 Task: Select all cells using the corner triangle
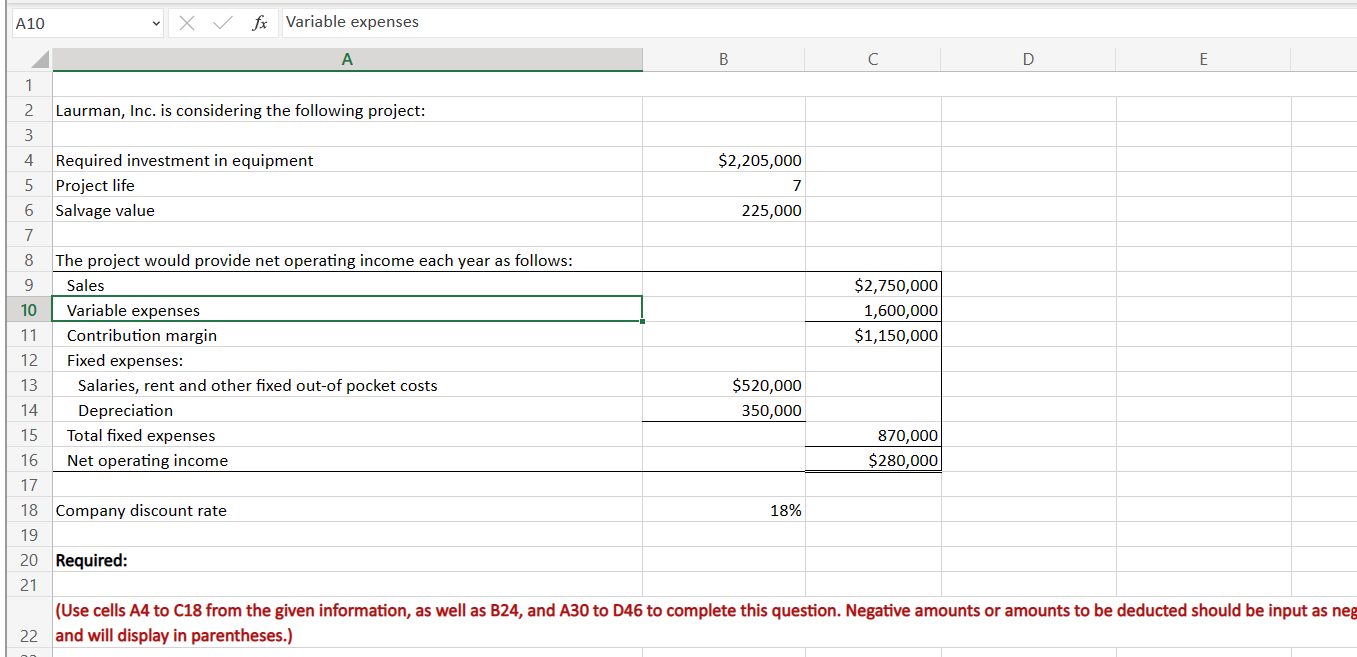coord(39,59)
